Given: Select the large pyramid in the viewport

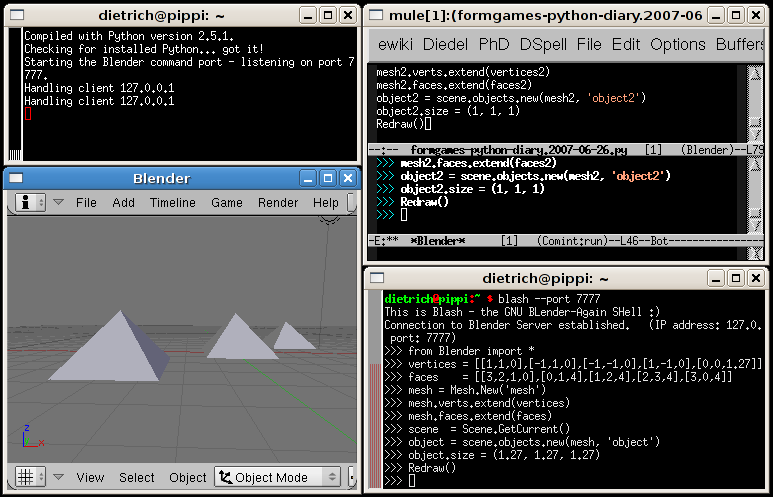Looking at the screenshot, I should tap(110, 346).
